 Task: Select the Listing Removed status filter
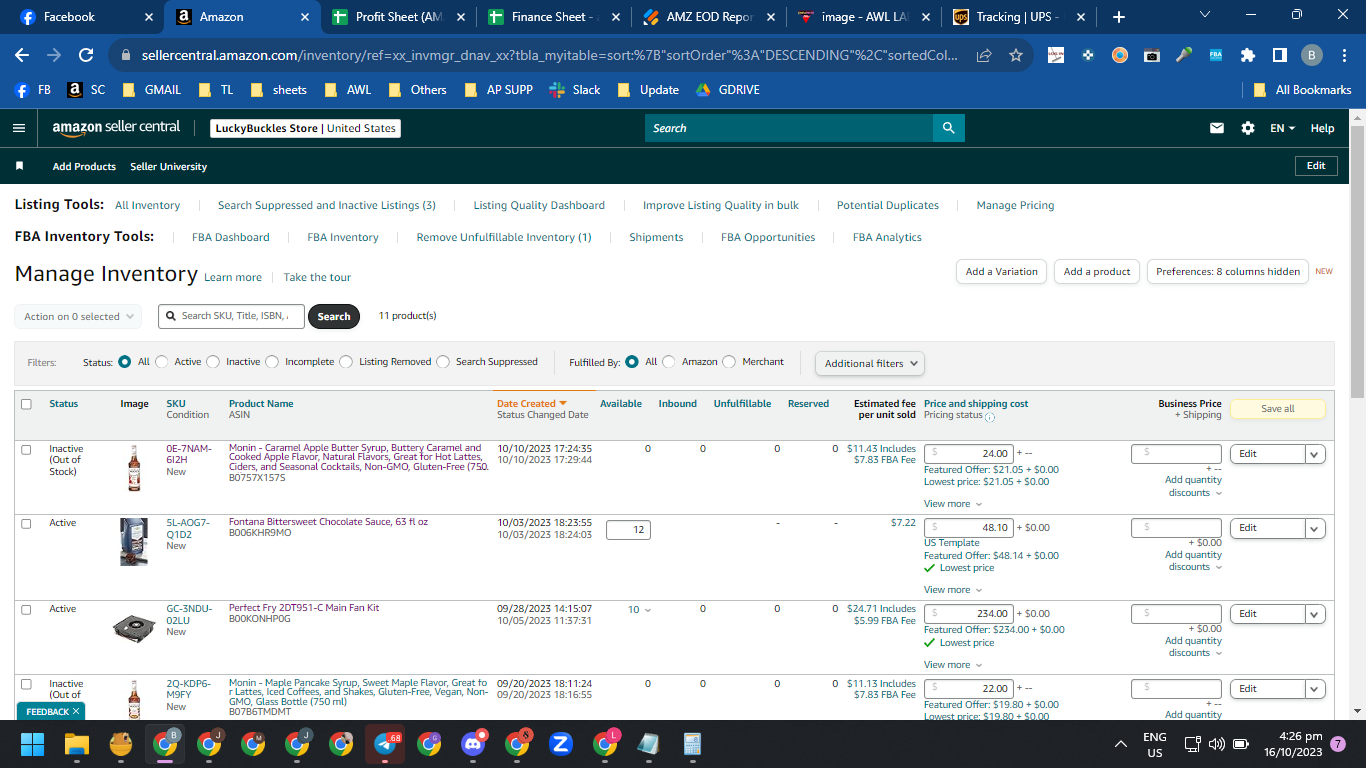tap(346, 362)
